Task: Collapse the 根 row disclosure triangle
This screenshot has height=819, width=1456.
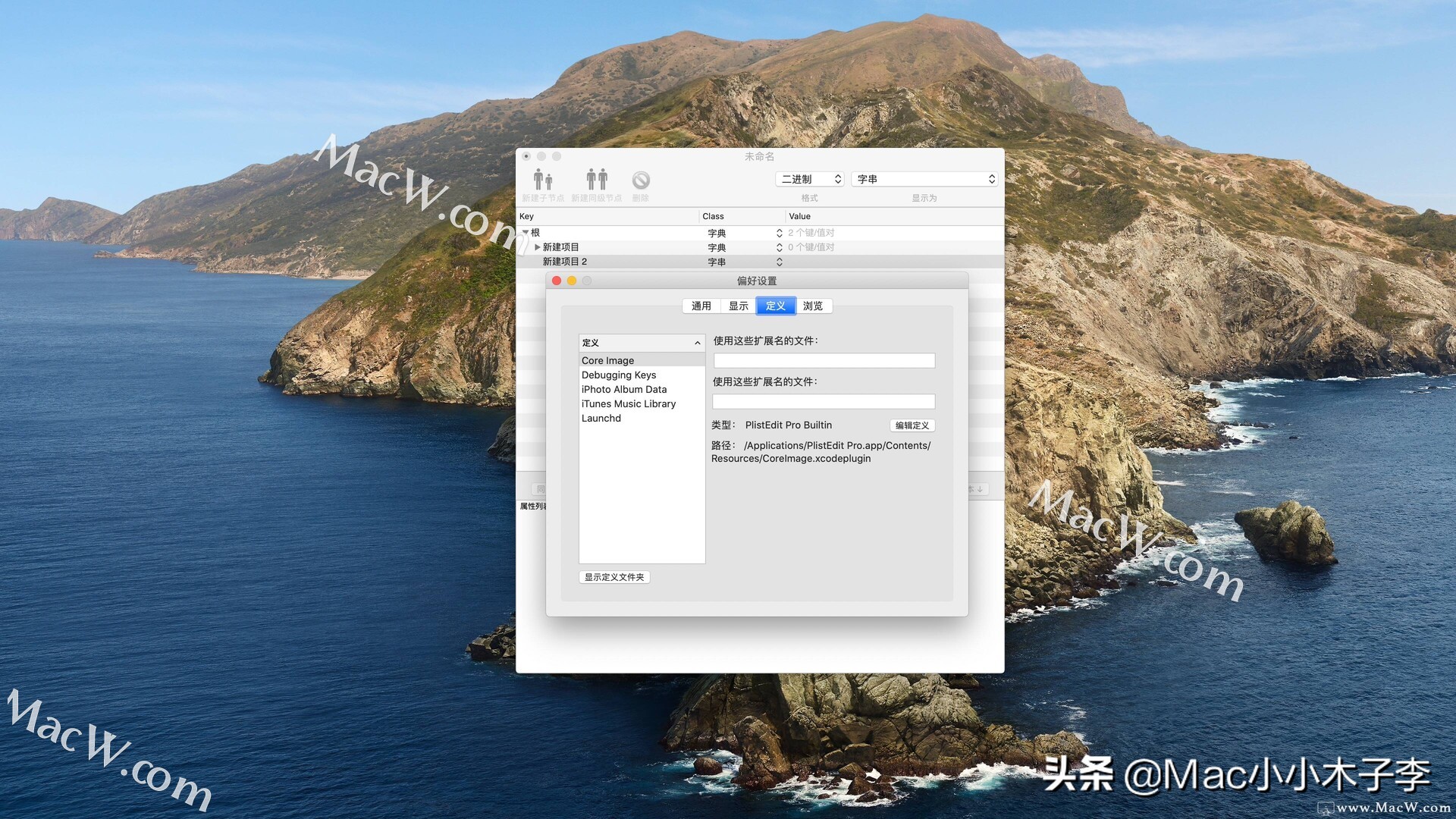Action: (525, 233)
